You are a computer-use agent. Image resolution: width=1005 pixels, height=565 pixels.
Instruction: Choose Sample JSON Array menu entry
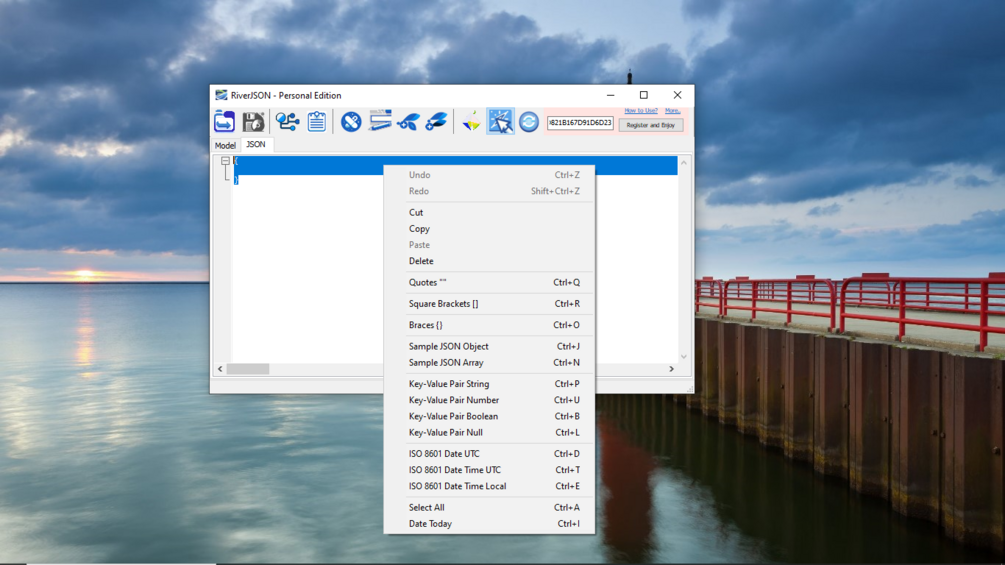pos(489,363)
